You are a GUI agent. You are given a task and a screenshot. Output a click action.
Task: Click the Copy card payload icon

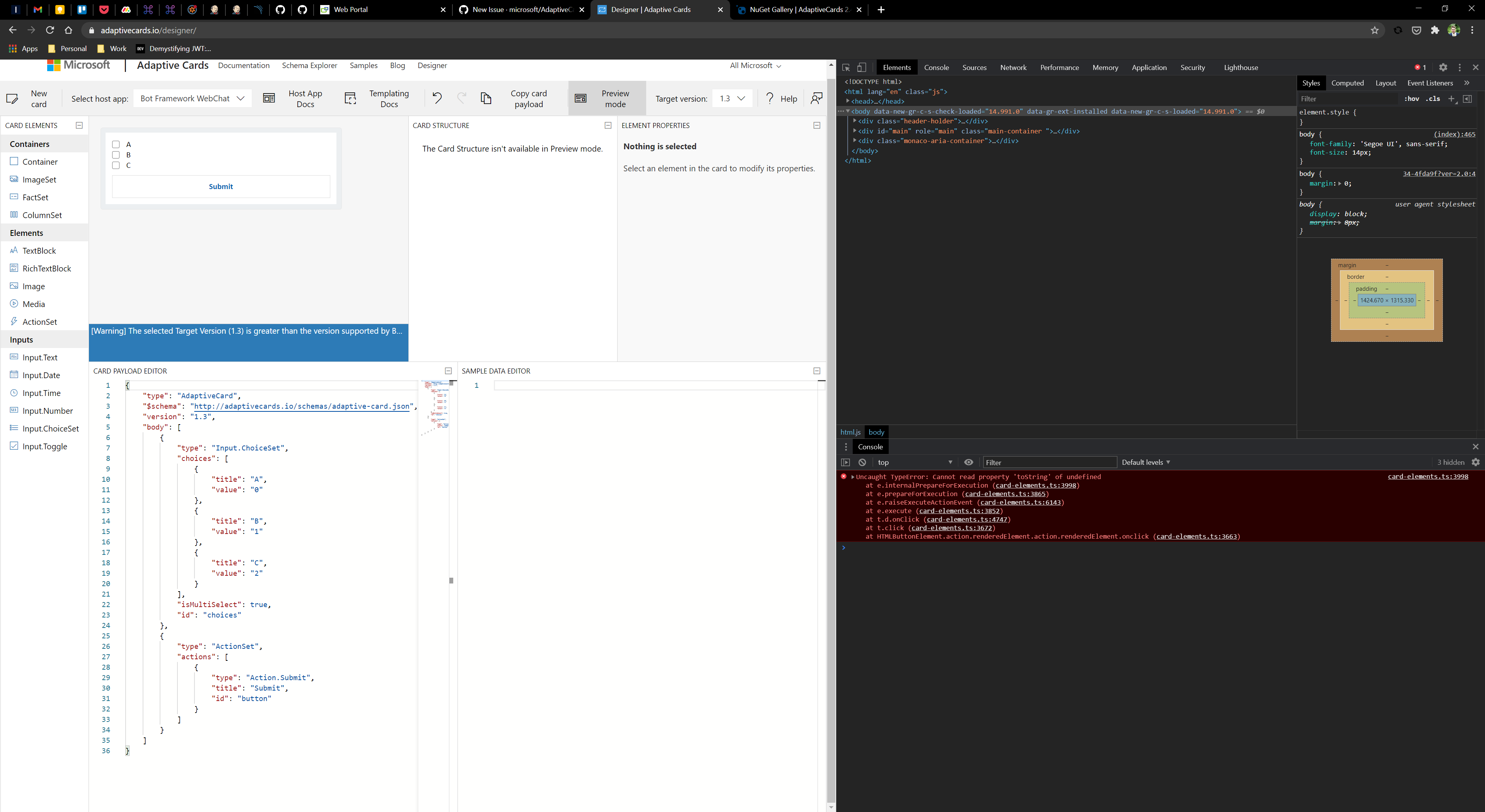(x=486, y=98)
